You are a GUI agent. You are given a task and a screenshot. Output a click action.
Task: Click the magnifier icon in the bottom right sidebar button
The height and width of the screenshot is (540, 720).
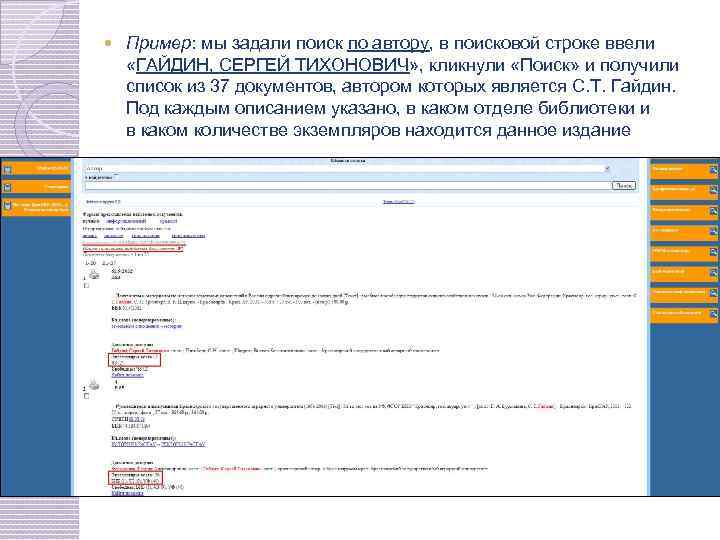[x=713, y=314]
